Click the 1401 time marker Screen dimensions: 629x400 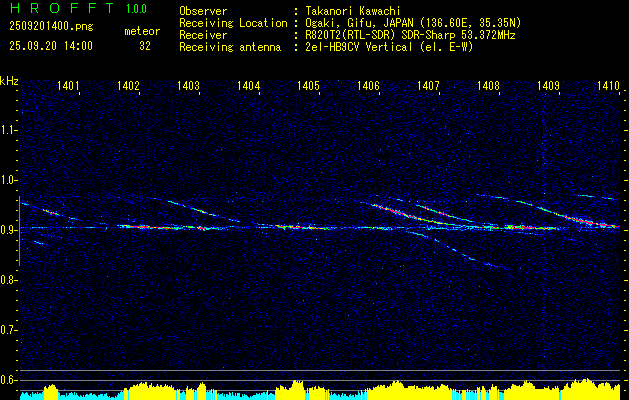tap(68, 85)
